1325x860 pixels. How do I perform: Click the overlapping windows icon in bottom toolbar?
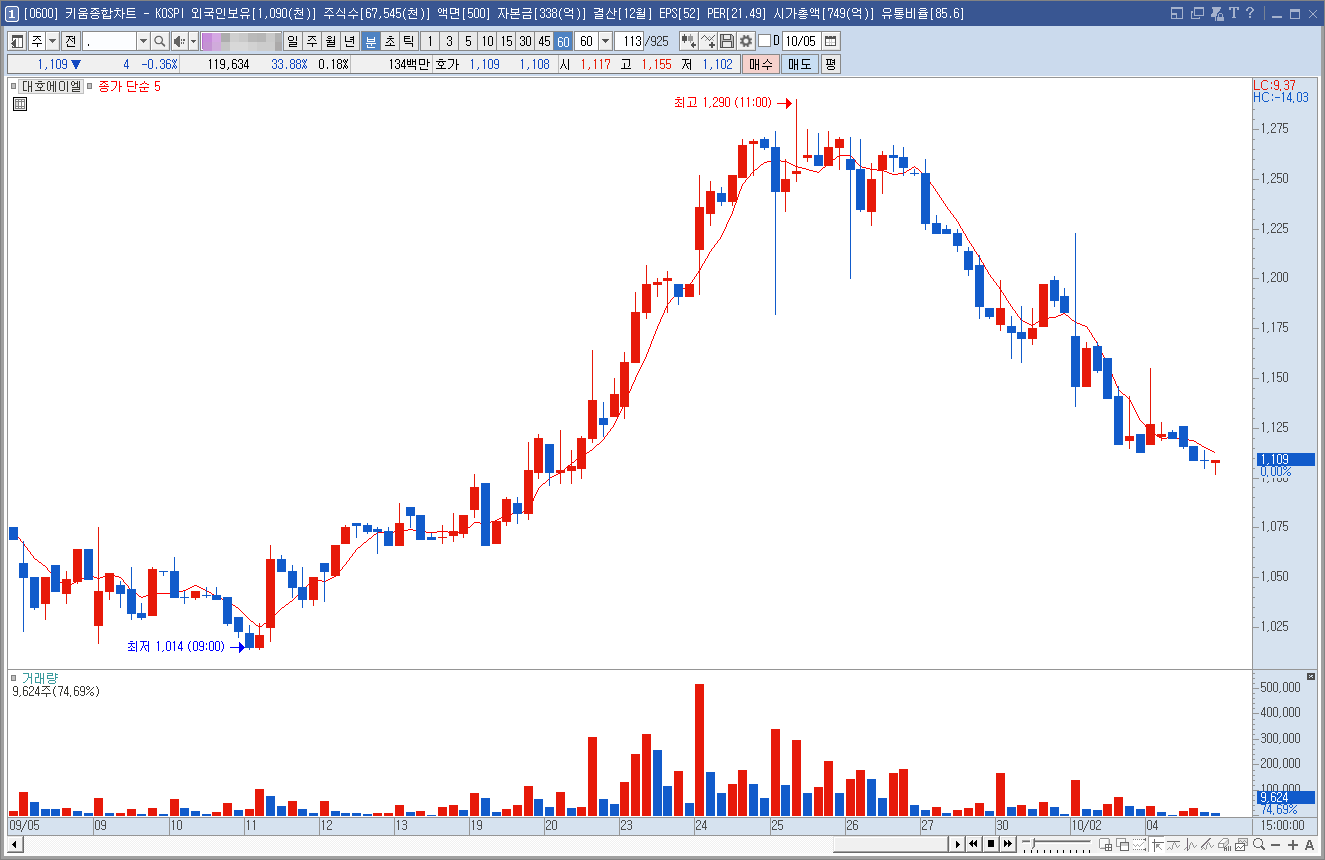[x=1123, y=845]
